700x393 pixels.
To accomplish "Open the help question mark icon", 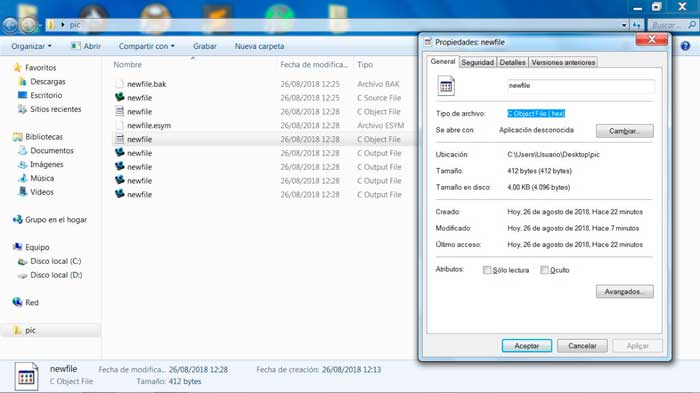I will [x=685, y=46].
